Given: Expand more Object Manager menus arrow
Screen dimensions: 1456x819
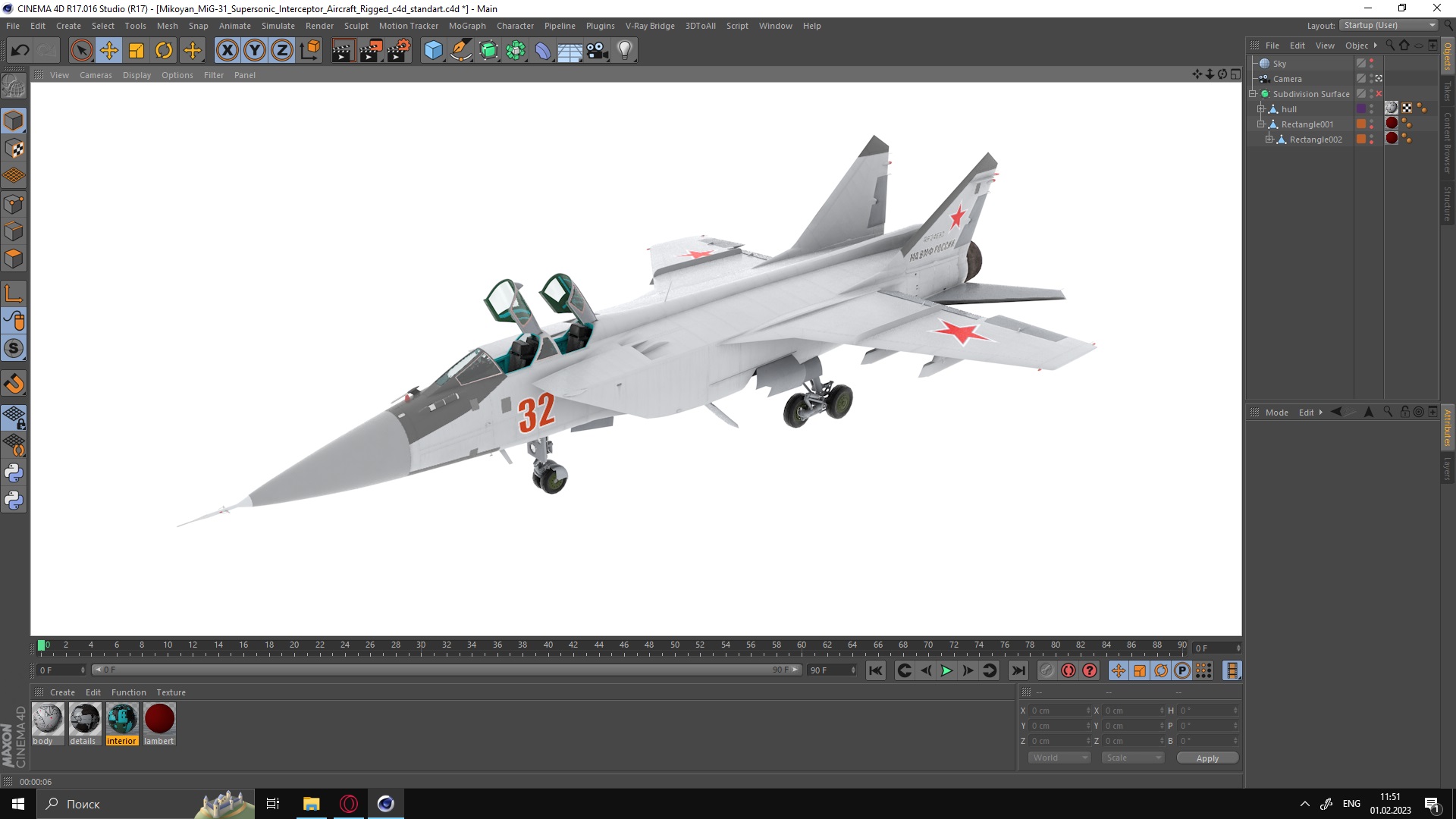Looking at the screenshot, I should point(1375,45).
